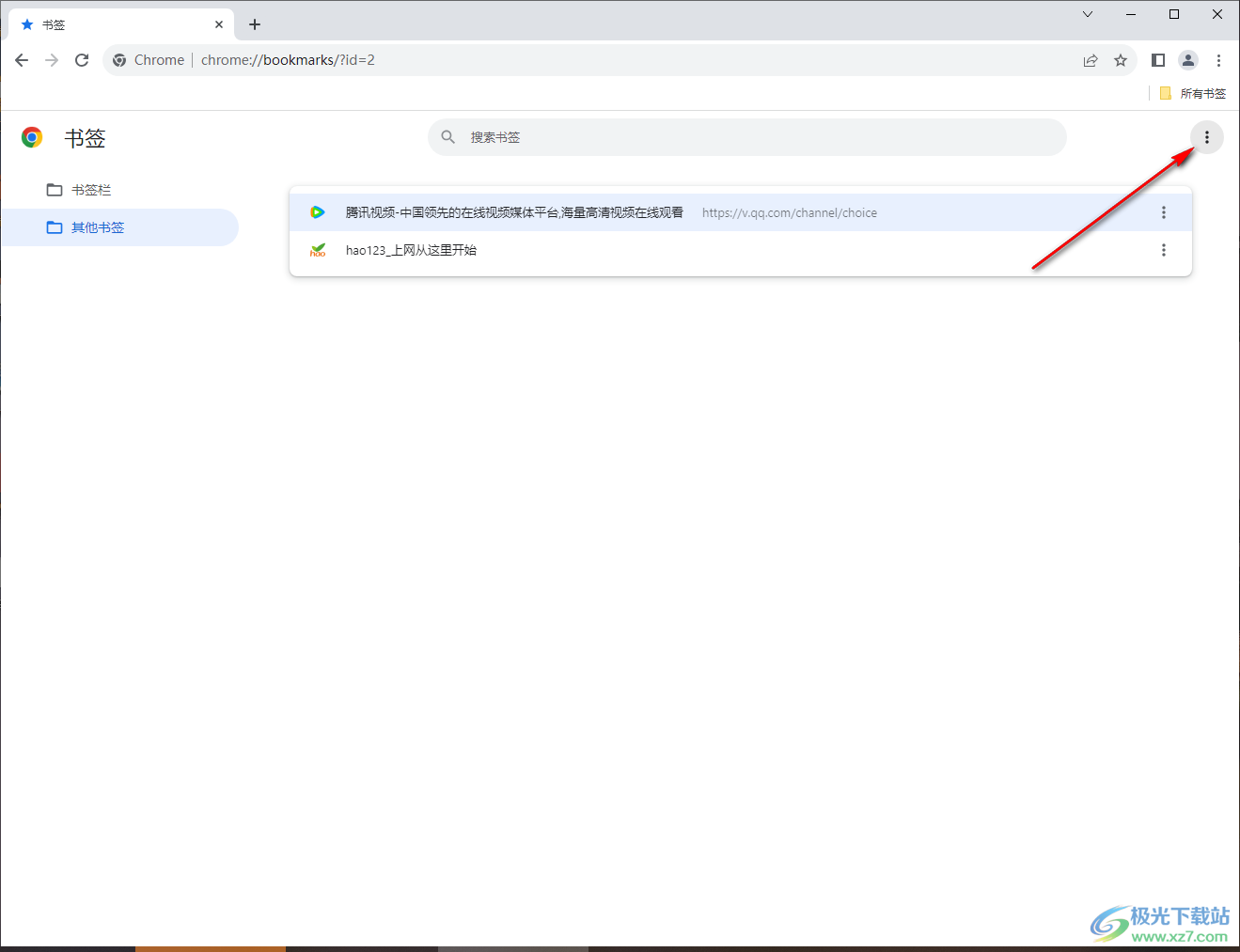Viewport: 1240px width, 952px height.
Task: Click the Chrome site info icon in address bar
Action: 119,60
